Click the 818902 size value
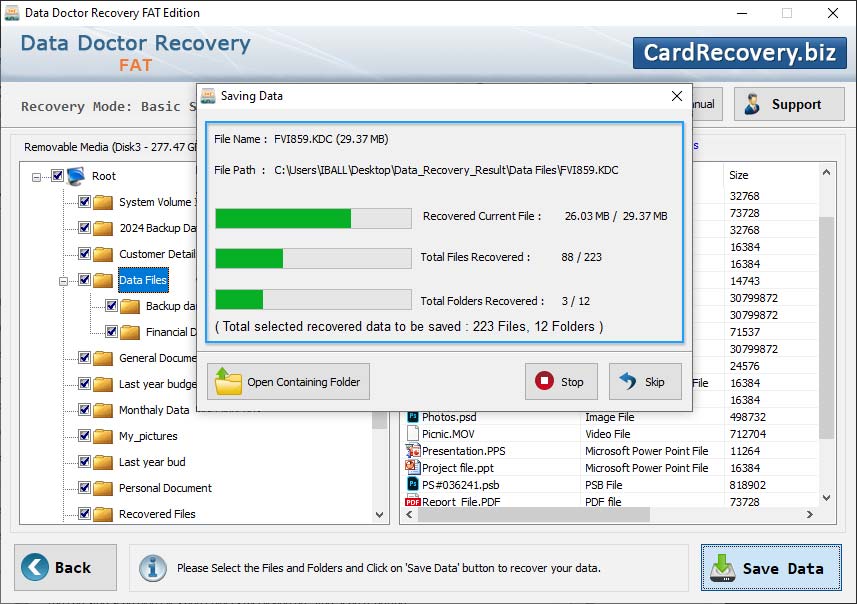Screen dimensions: 857x604 coord(748,485)
